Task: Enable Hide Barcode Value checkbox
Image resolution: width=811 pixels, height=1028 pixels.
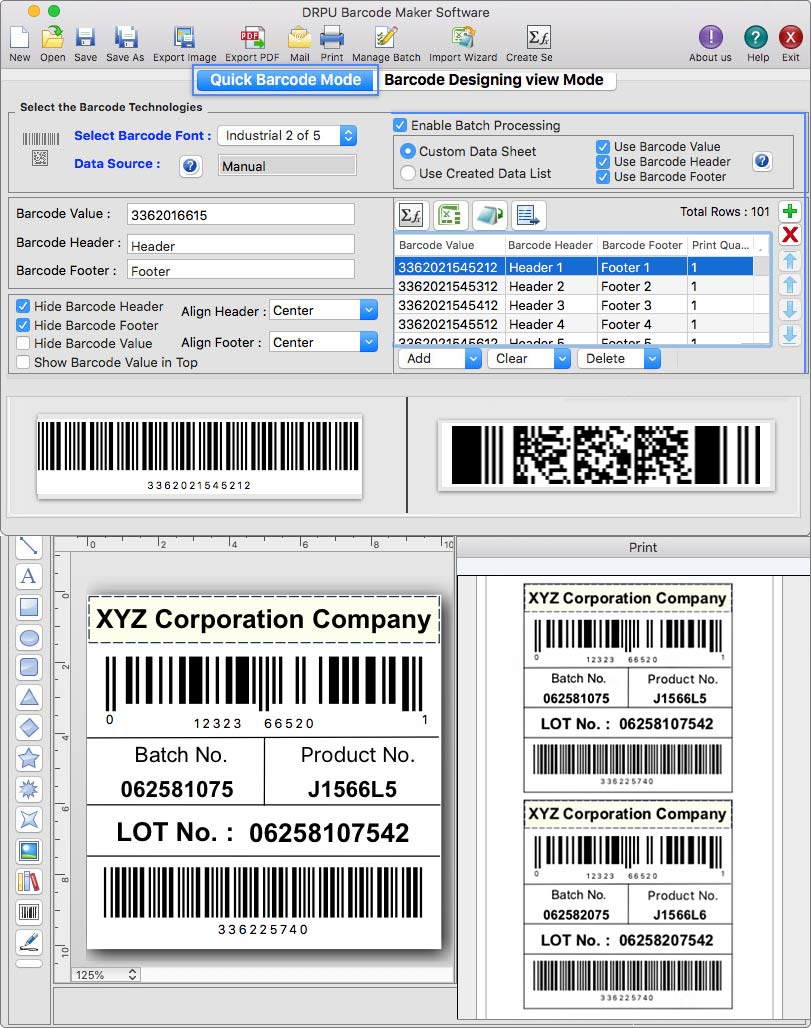Action: (23, 343)
